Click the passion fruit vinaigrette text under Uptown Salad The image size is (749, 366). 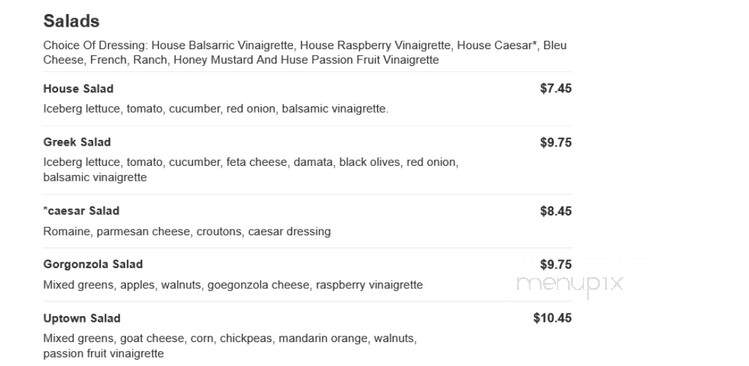click(103, 354)
